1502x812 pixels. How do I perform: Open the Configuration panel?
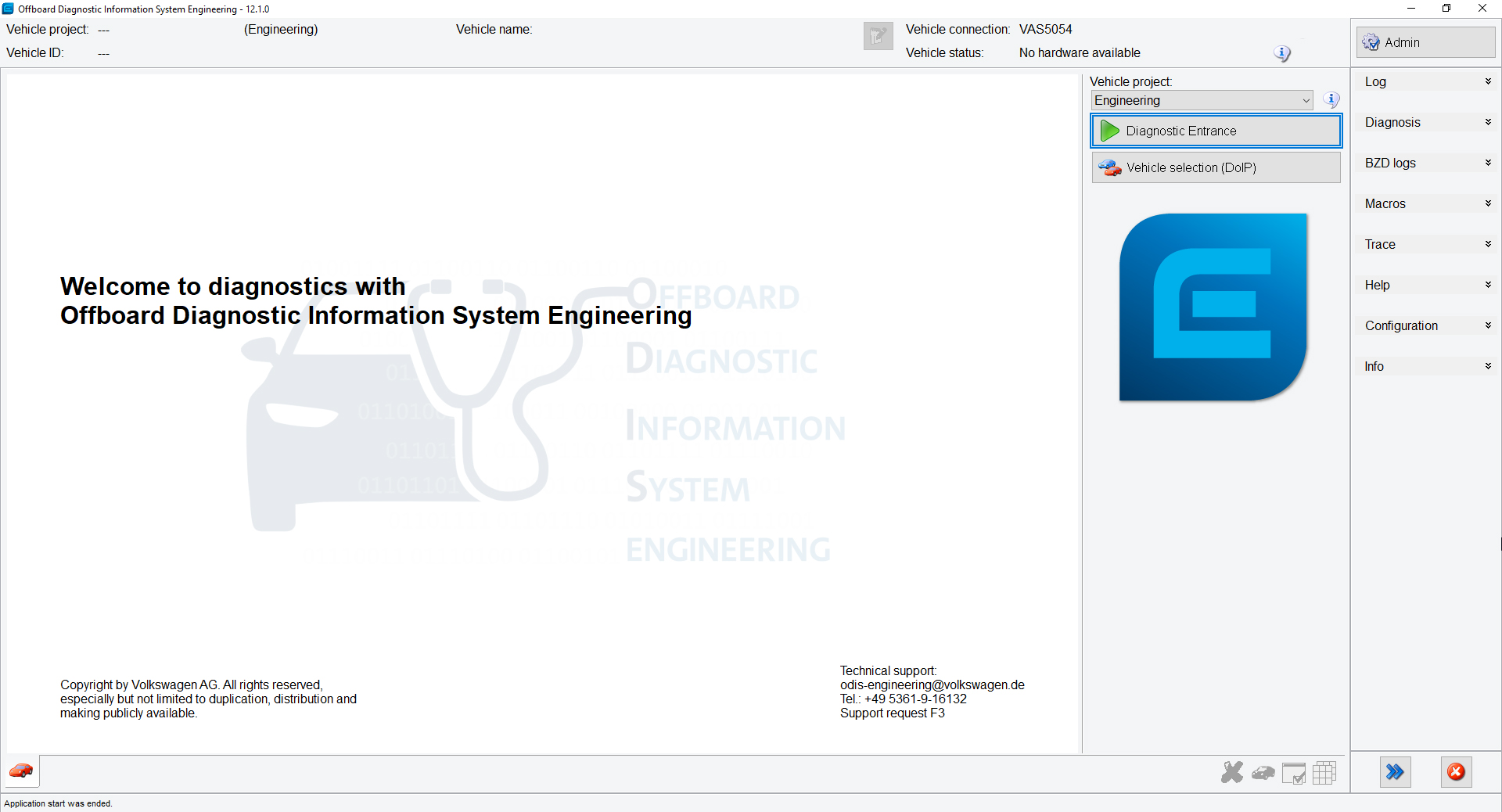click(x=1426, y=325)
